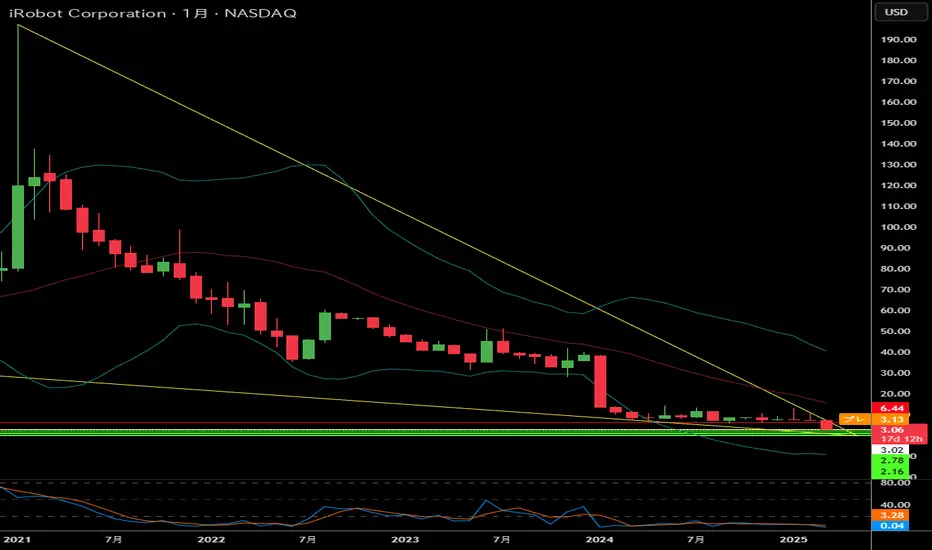This screenshot has height=550, width=932.
Task: Click the 2021 label on time axis
Action: pos(17,539)
